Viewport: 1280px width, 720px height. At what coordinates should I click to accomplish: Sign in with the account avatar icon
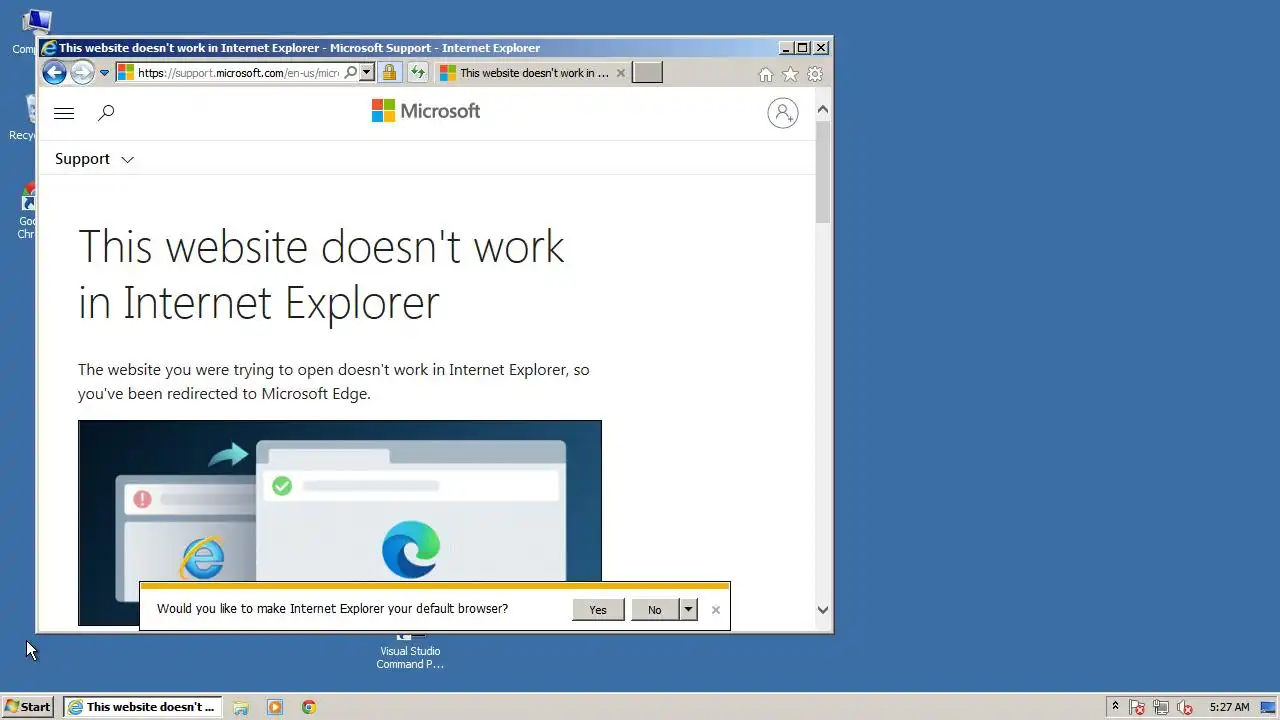pos(783,113)
